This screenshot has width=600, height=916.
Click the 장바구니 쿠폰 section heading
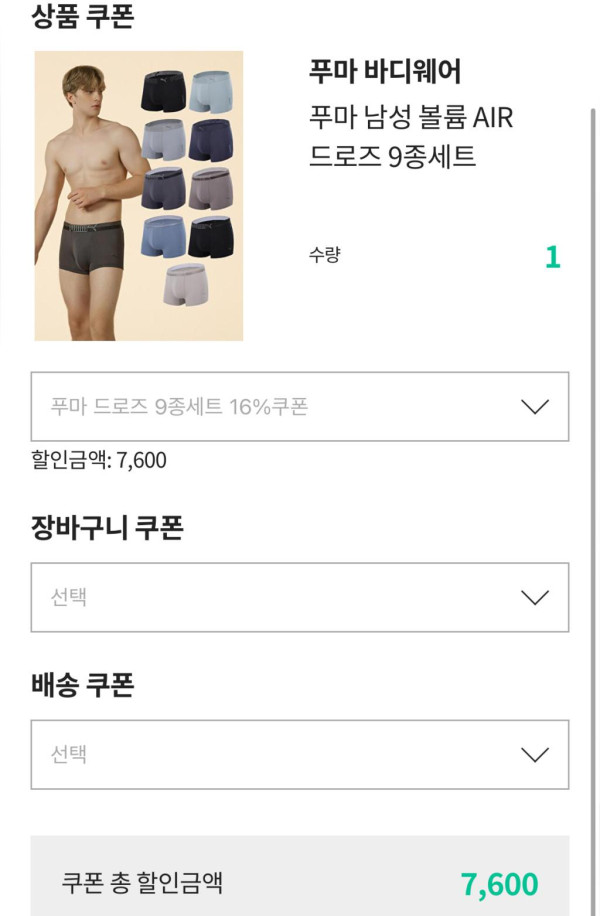pyautogui.click(x=107, y=527)
